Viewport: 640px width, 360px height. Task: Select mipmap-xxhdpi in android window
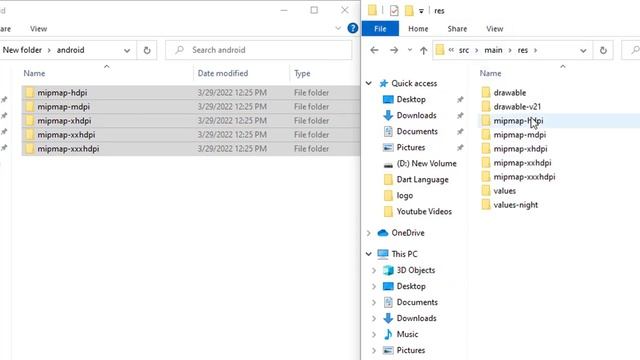coord(191,135)
